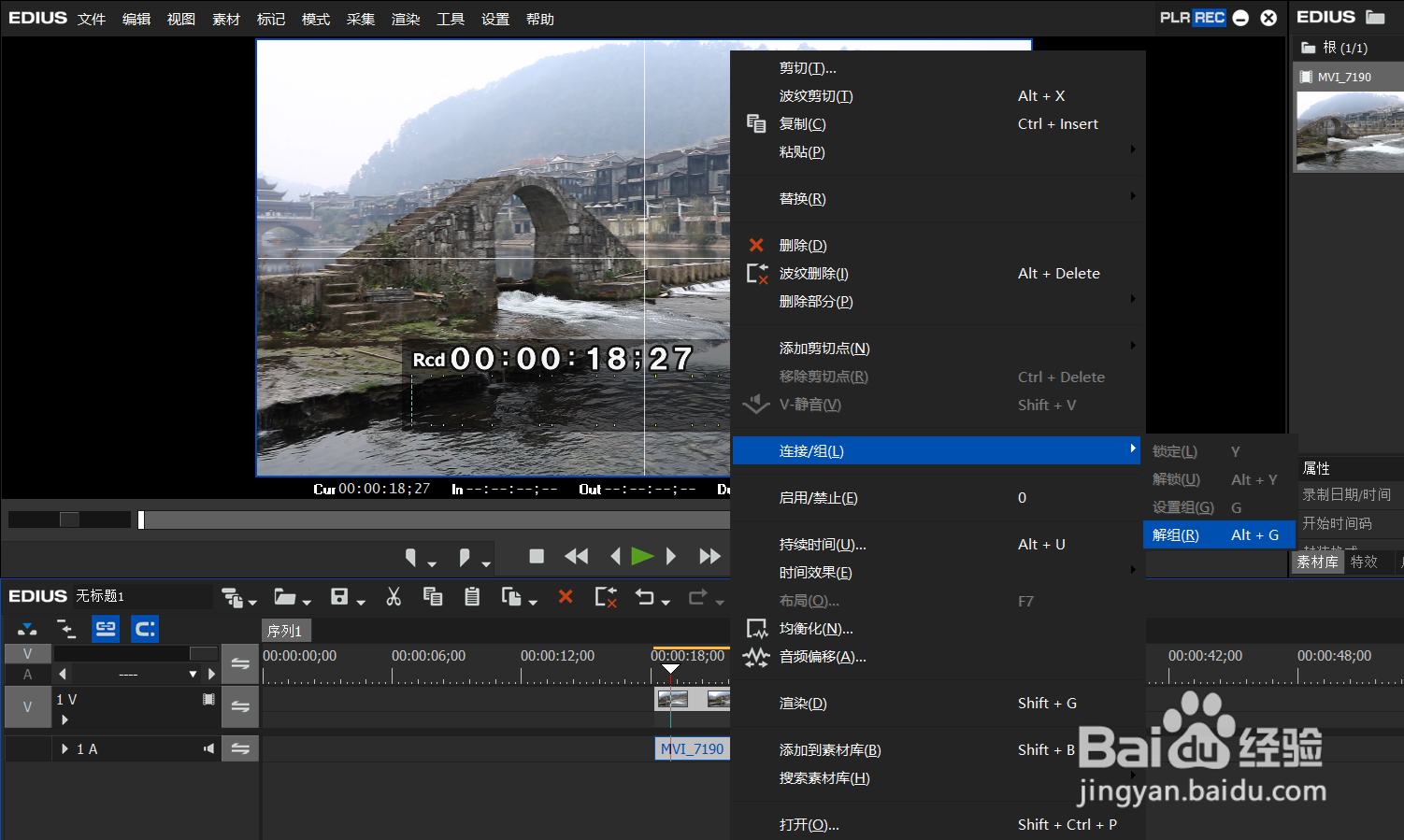
Task: Toggle insert/overwrite mode icon
Action: coord(27,629)
